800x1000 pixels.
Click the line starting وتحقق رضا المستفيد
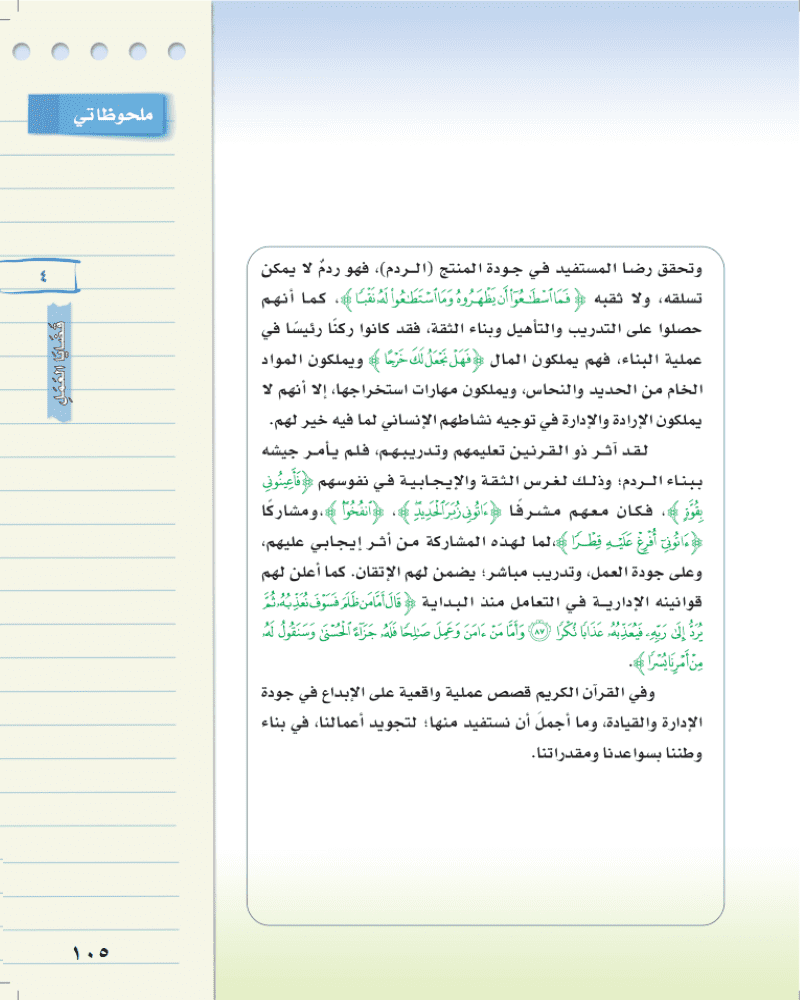482,269
